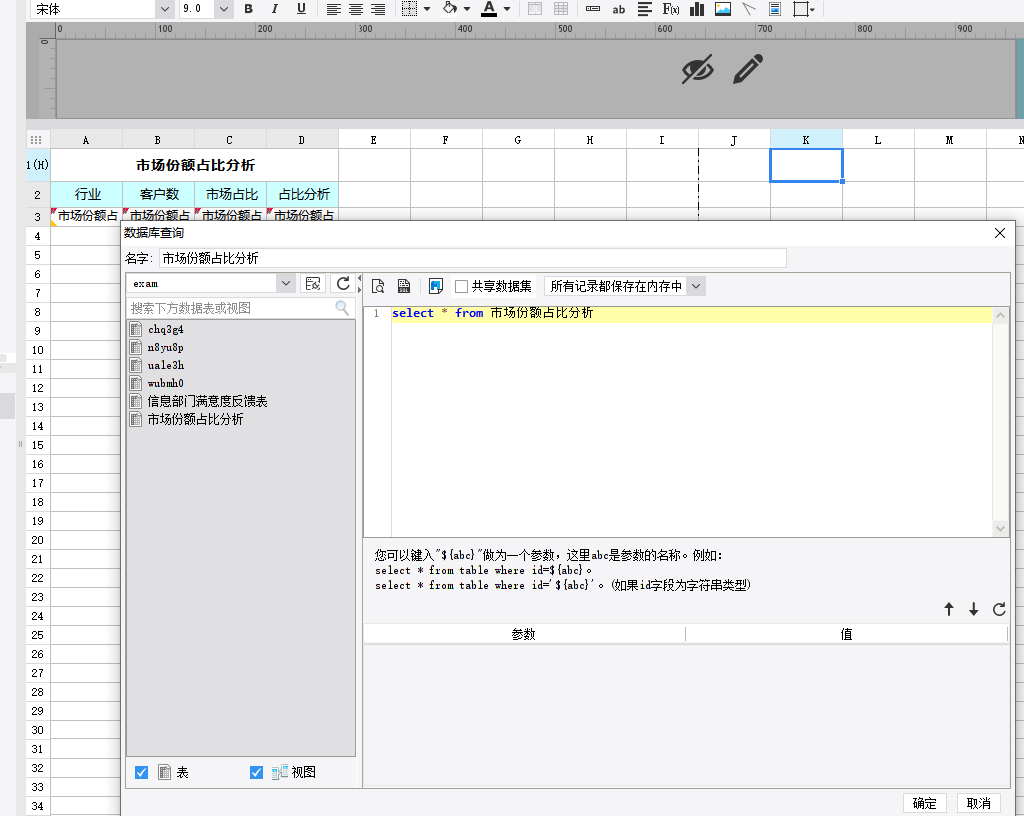Click the Bold formatting icon
Image resolution: width=1024 pixels, height=816 pixels.
click(x=249, y=9)
